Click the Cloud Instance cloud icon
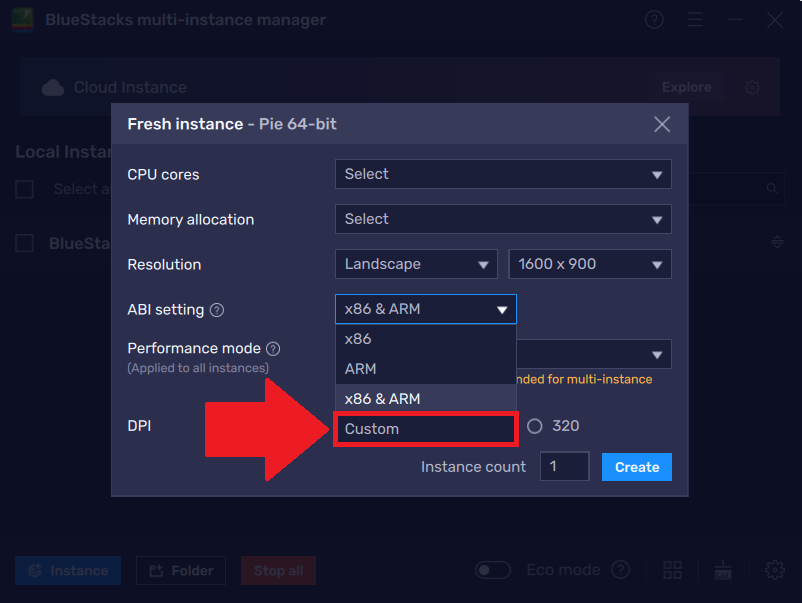 [53, 87]
